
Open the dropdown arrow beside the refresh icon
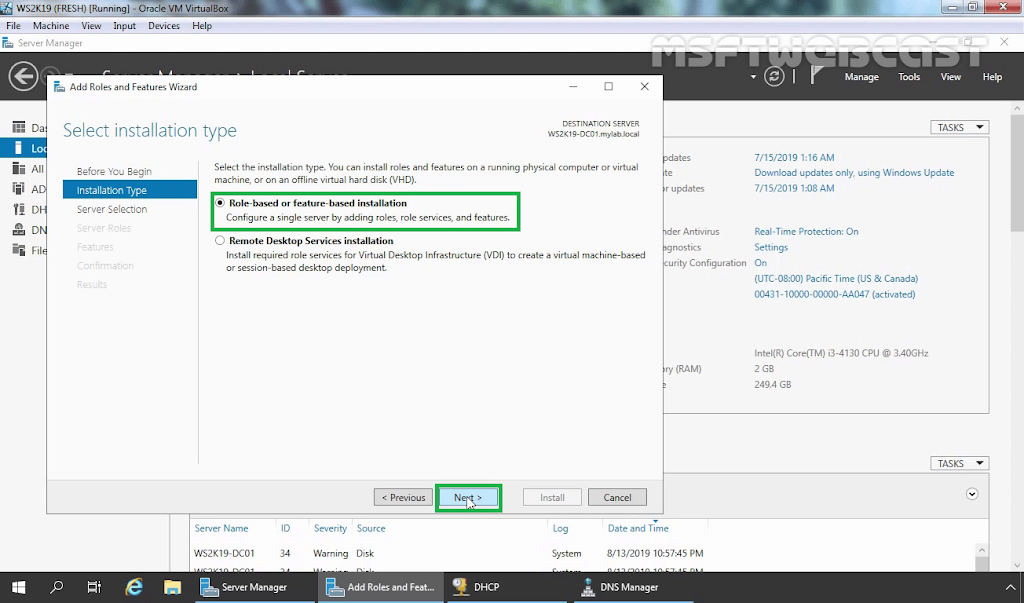(753, 77)
